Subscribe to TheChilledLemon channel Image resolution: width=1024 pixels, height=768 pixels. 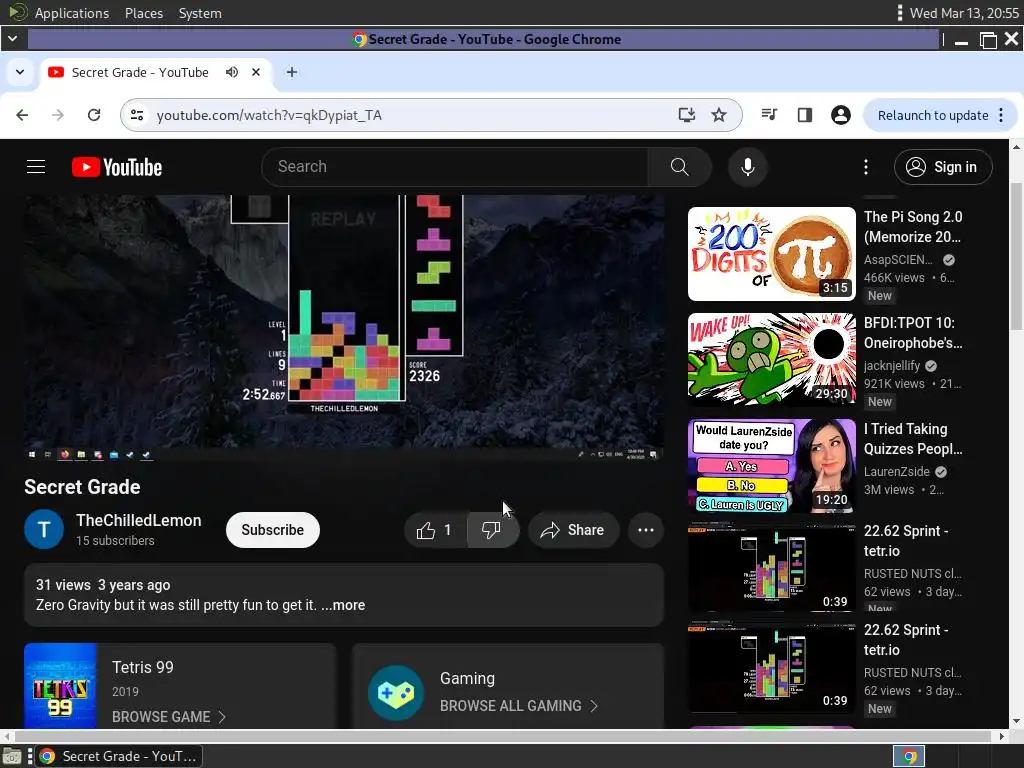(273, 530)
